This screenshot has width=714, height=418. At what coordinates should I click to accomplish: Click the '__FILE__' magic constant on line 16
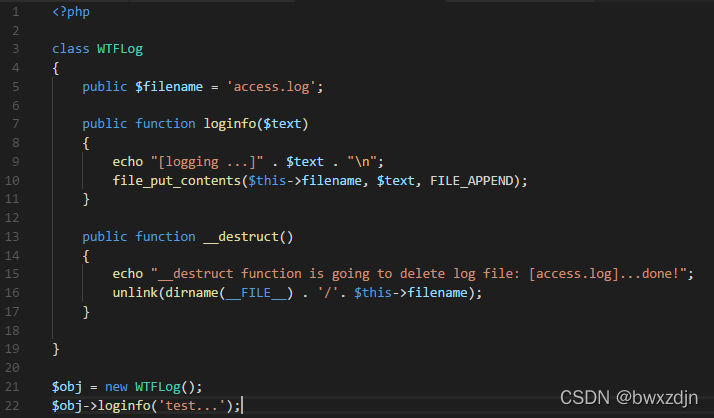256,293
